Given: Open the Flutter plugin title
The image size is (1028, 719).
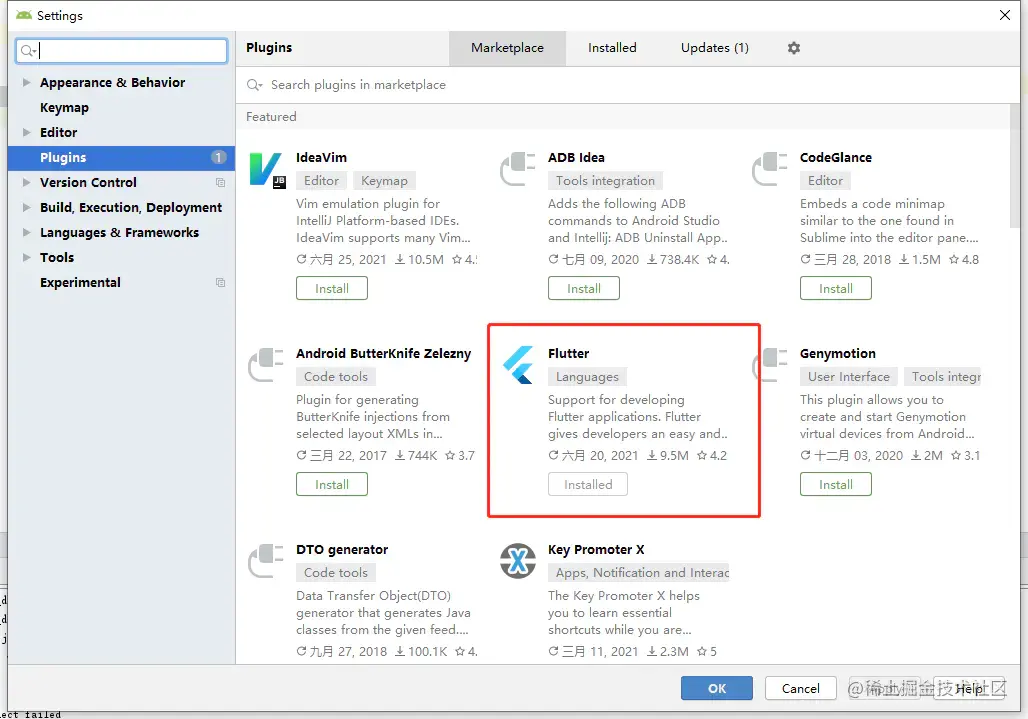Looking at the screenshot, I should pos(568,353).
